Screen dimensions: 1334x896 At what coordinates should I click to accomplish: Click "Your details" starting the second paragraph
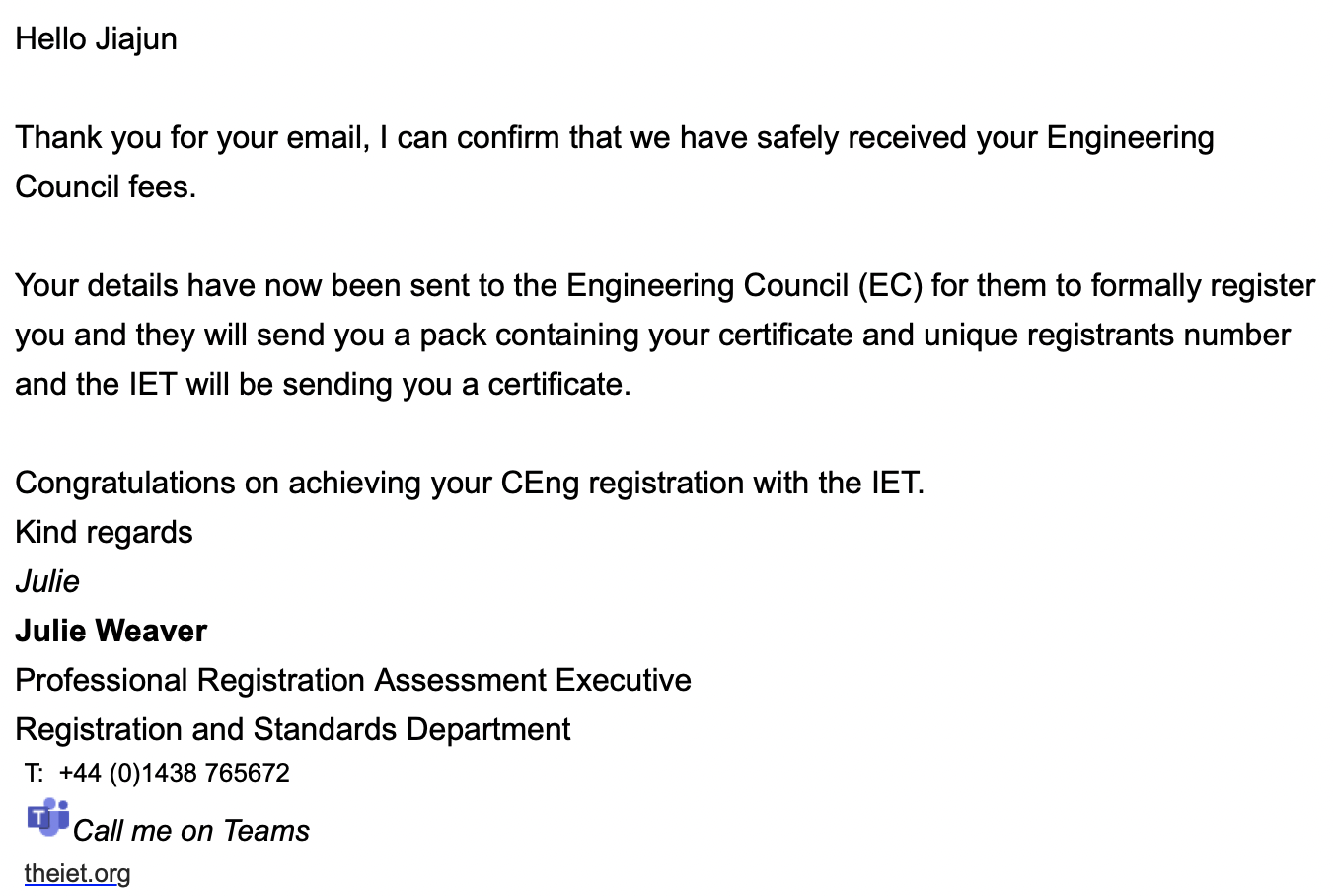pyautogui.click(x=97, y=285)
